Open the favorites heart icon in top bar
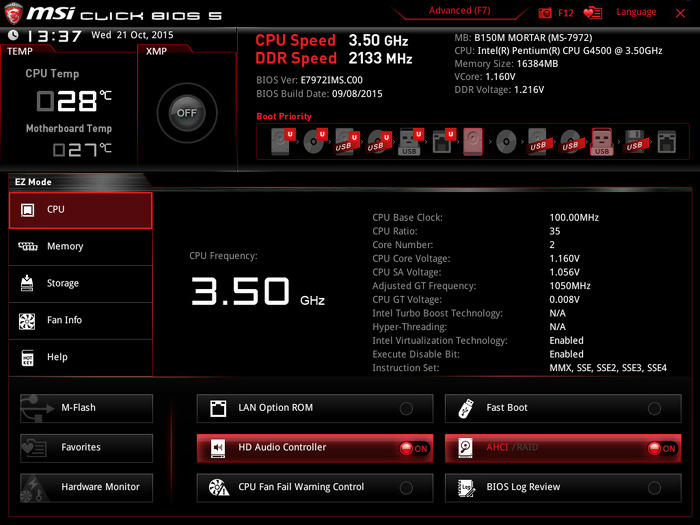This screenshot has height=525, width=700. (x=593, y=13)
